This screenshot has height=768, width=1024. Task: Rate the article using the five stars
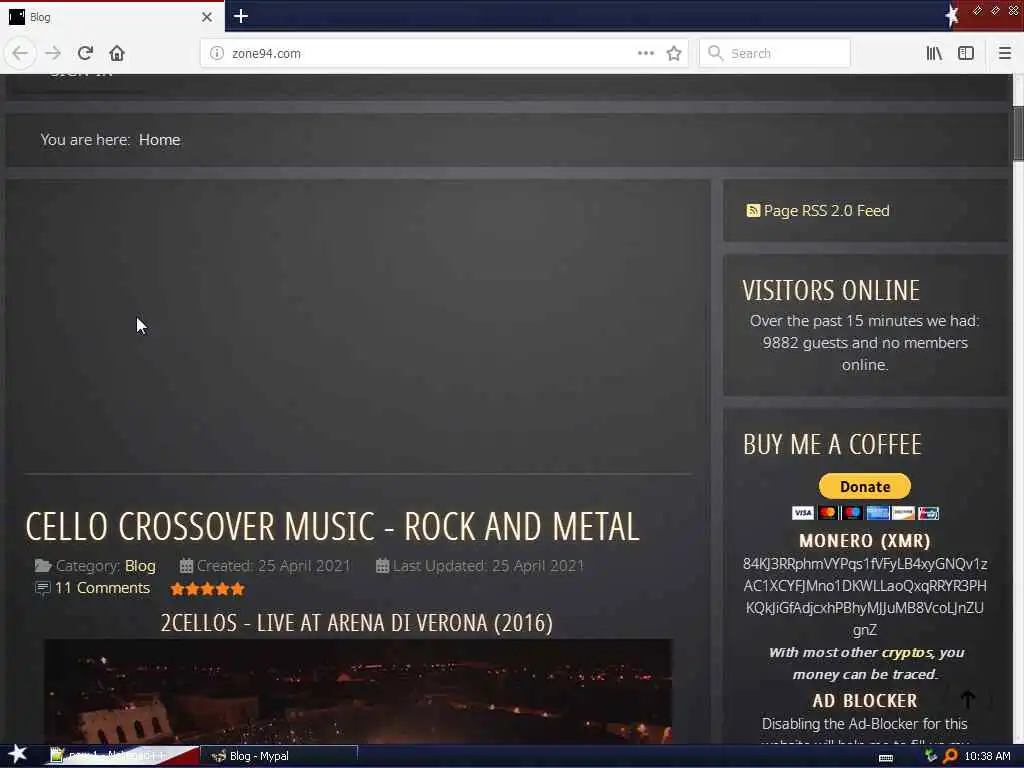207,589
